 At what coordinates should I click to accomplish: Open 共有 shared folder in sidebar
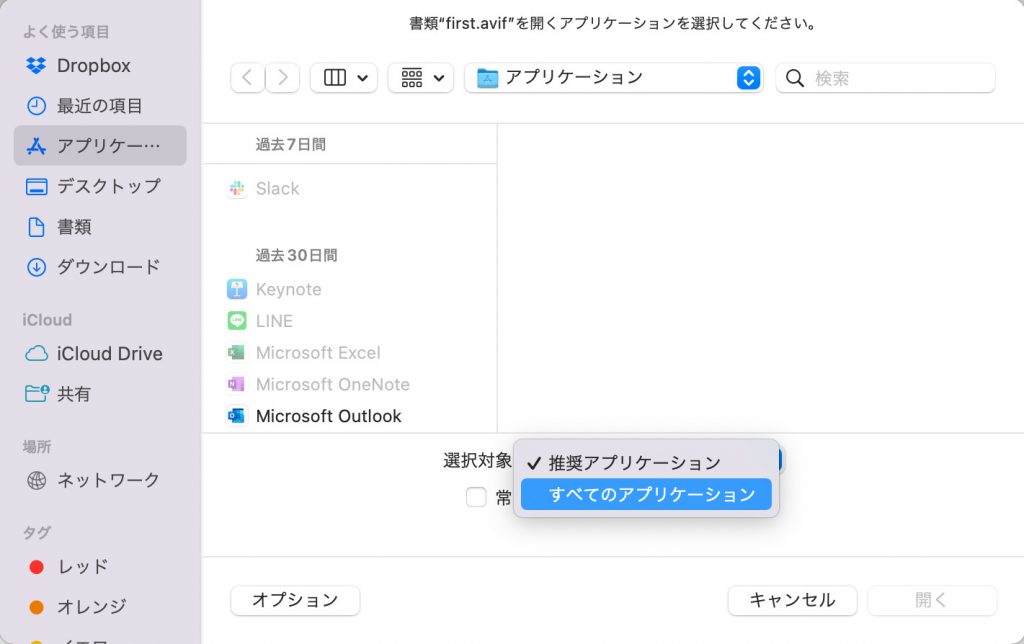pyautogui.click(x=100, y=394)
